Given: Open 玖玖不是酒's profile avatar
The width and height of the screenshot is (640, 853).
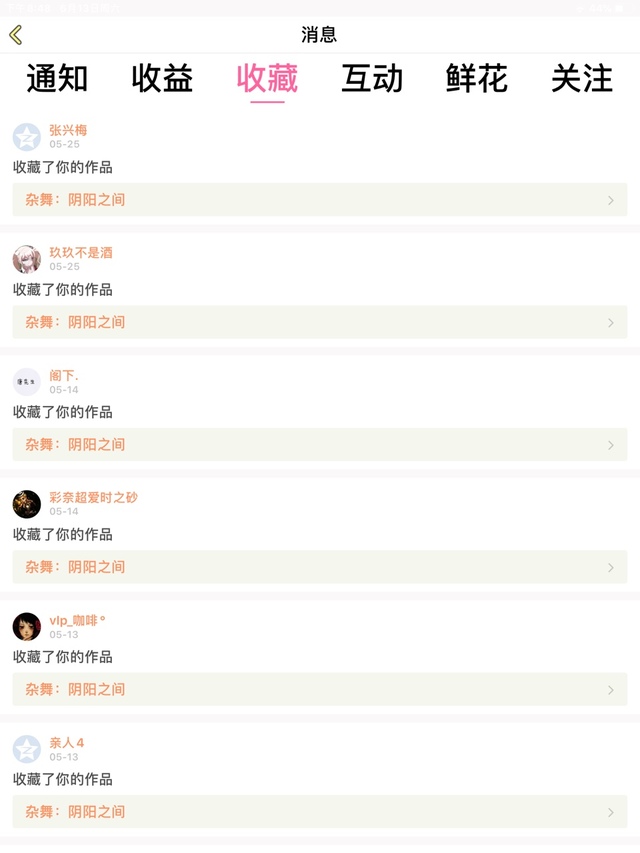Looking at the screenshot, I should tap(27, 259).
